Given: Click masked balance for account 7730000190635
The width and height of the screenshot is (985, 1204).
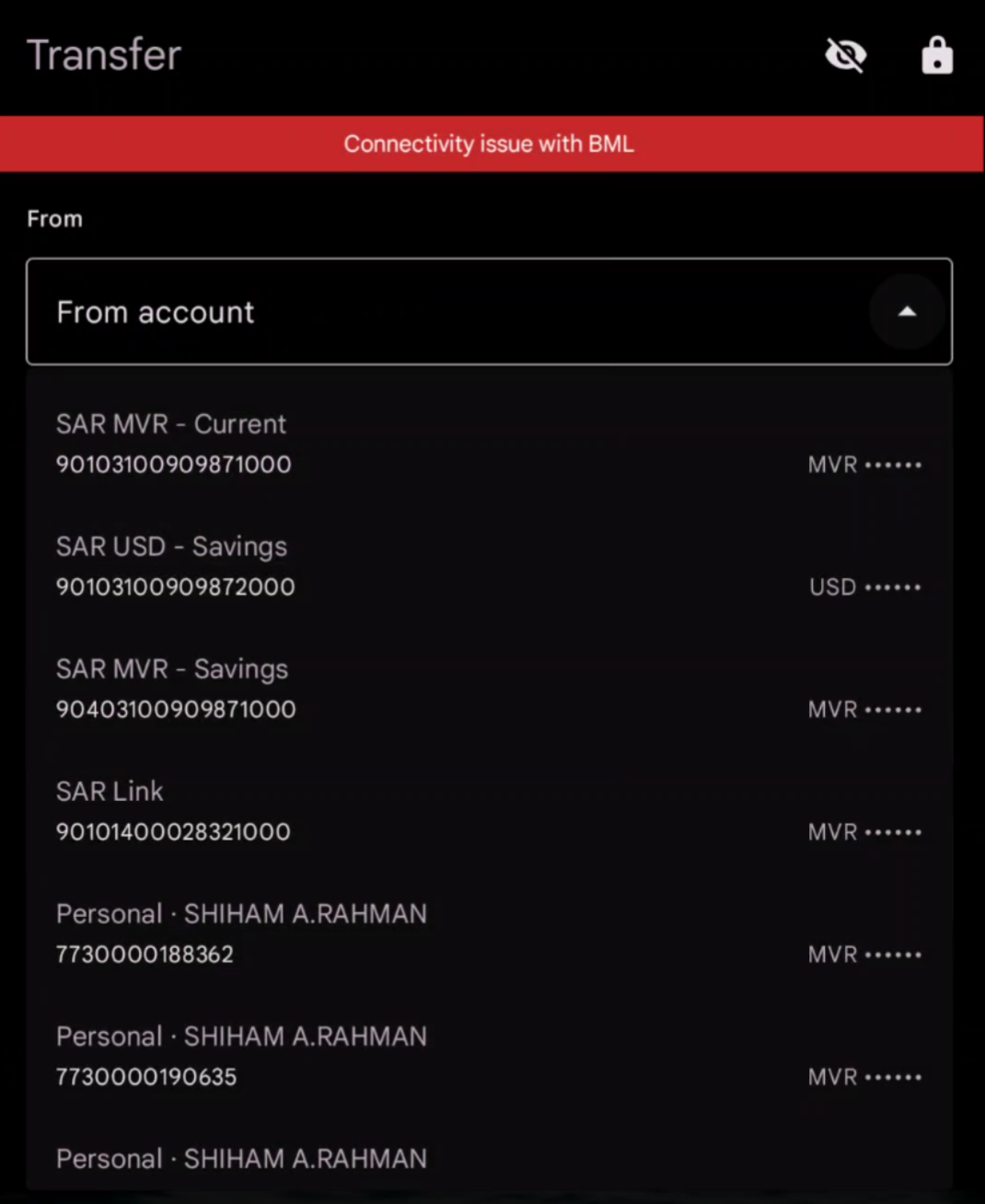Looking at the screenshot, I should click(x=865, y=1077).
